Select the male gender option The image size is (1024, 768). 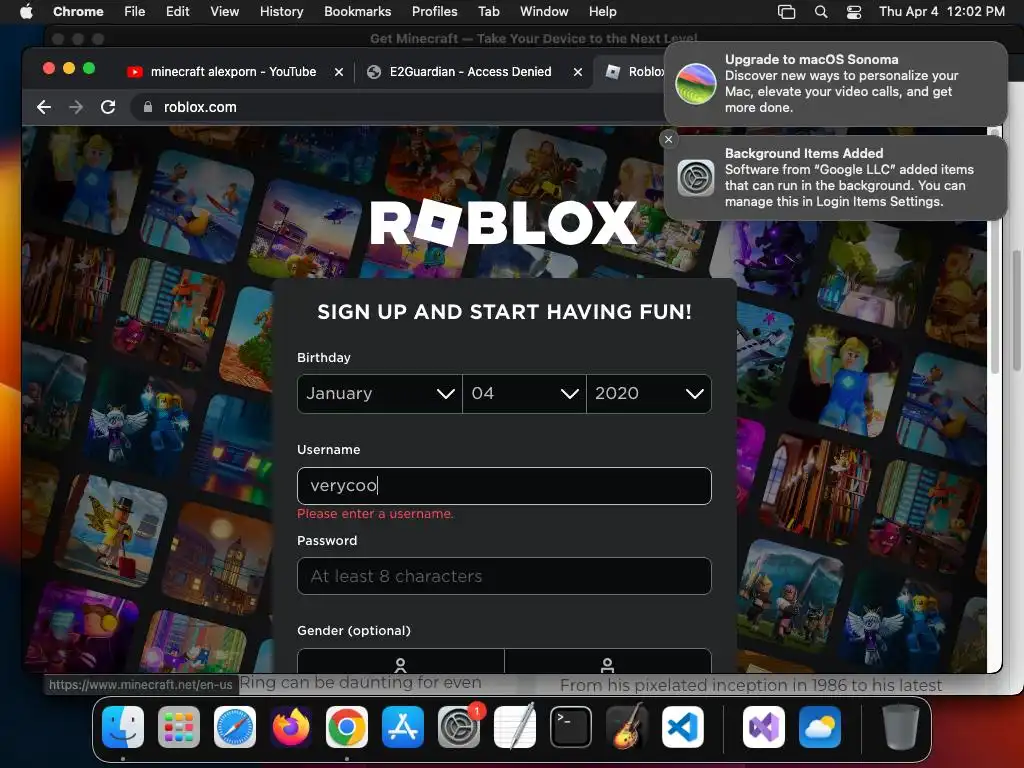pyautogui.click(x=608, y=661)
